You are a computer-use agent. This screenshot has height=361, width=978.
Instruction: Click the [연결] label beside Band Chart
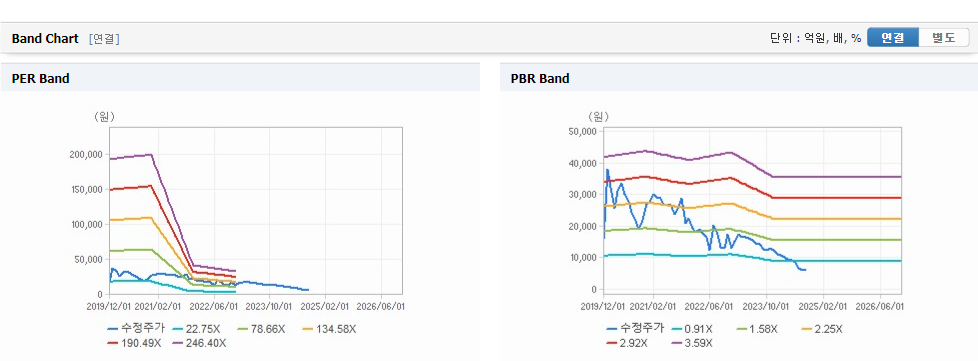pyautogui.click(x=104, y=39)
